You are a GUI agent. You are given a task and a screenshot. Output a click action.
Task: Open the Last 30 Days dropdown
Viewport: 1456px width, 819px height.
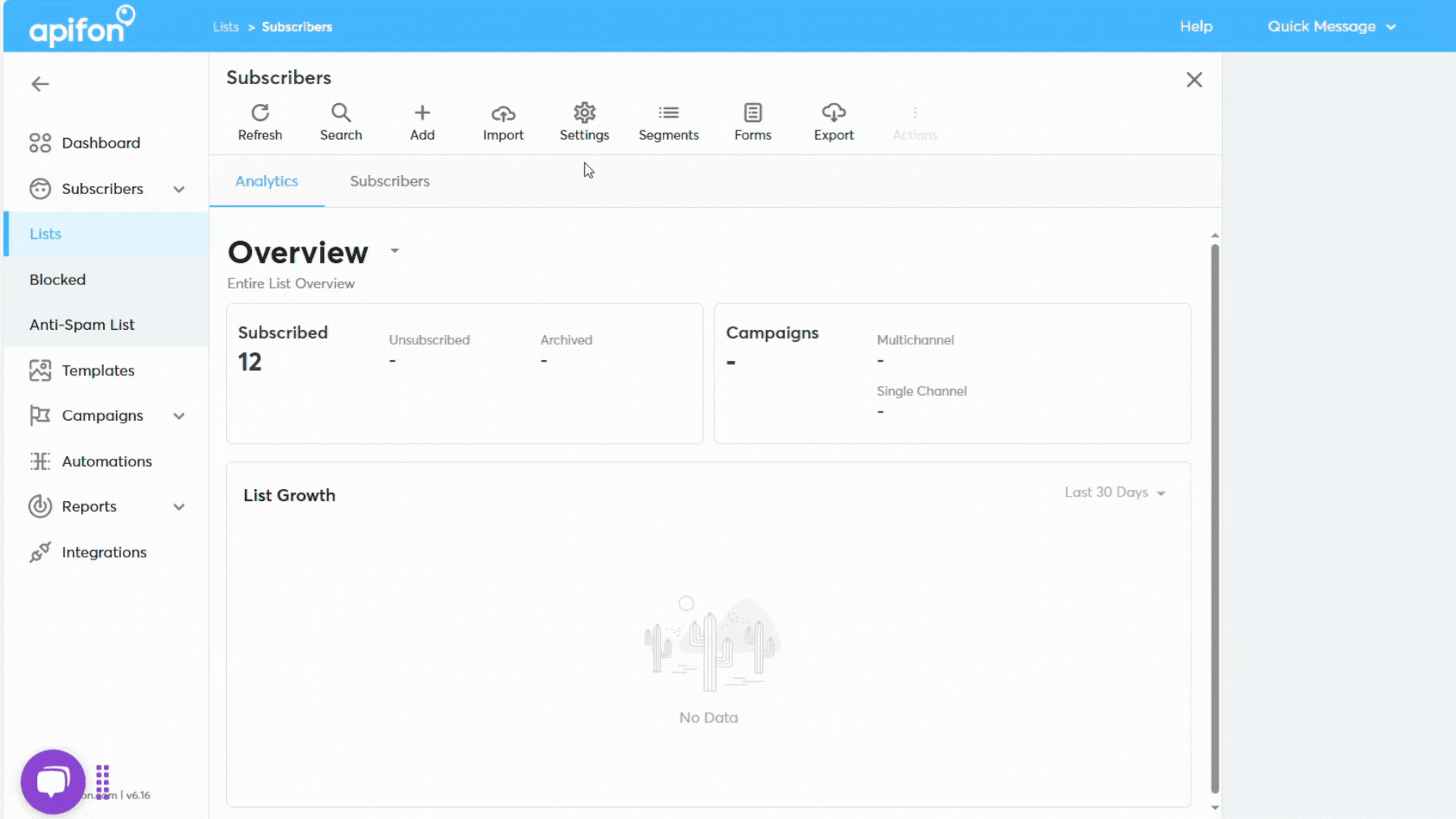pos(1114,493)
